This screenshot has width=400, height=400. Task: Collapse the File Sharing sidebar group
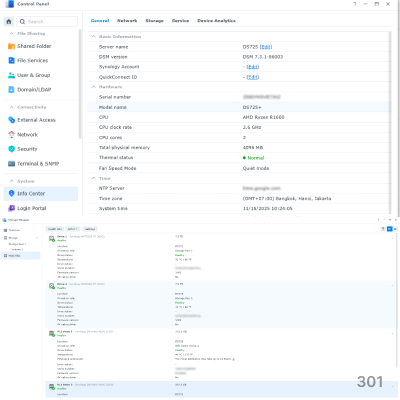(x=12, y=33)
